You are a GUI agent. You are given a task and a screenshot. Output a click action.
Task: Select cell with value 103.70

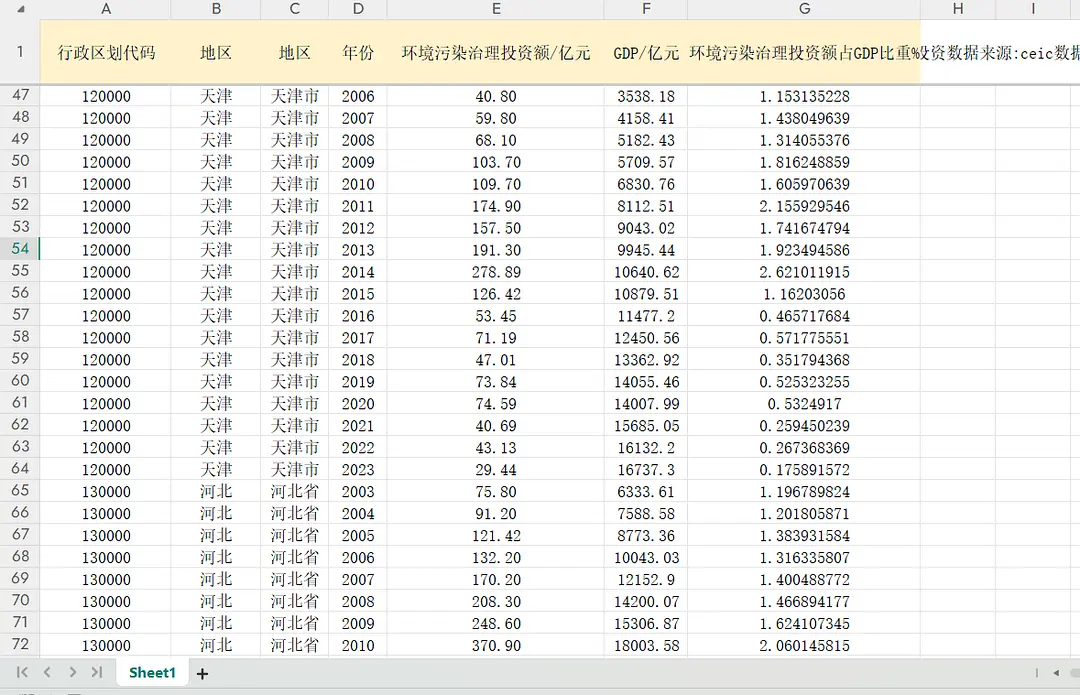point(496,162)
